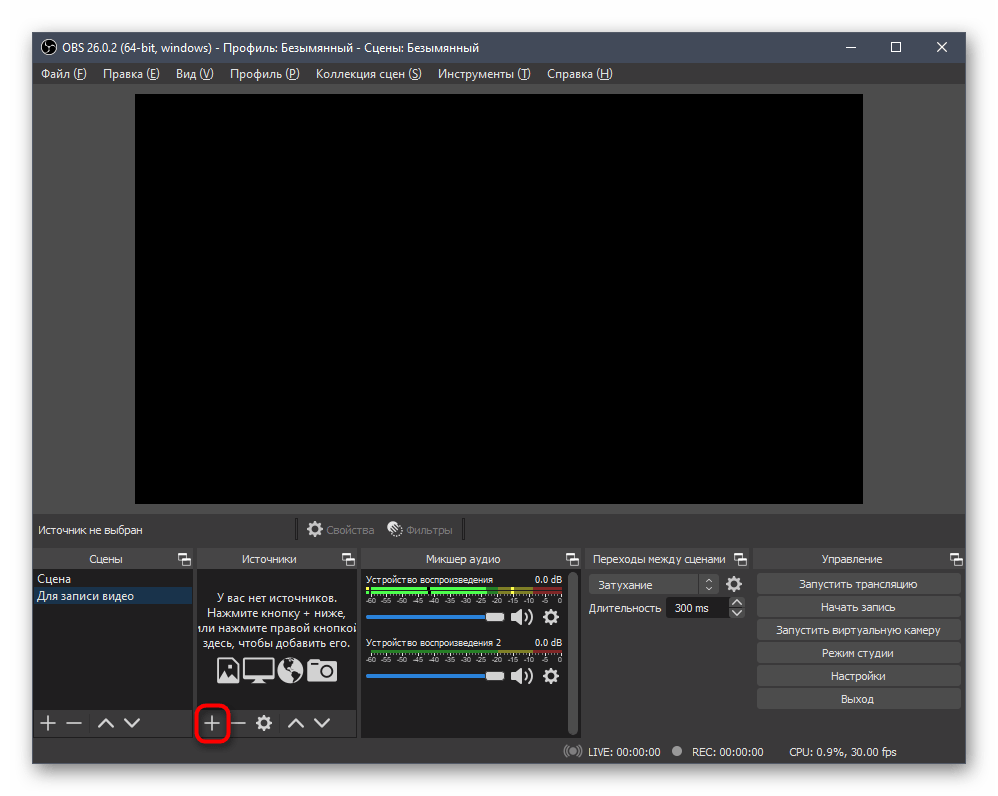Open settings gear for Устройство воспроизведения
Viewport: 998px width, 796px height.
coord(551,617)
